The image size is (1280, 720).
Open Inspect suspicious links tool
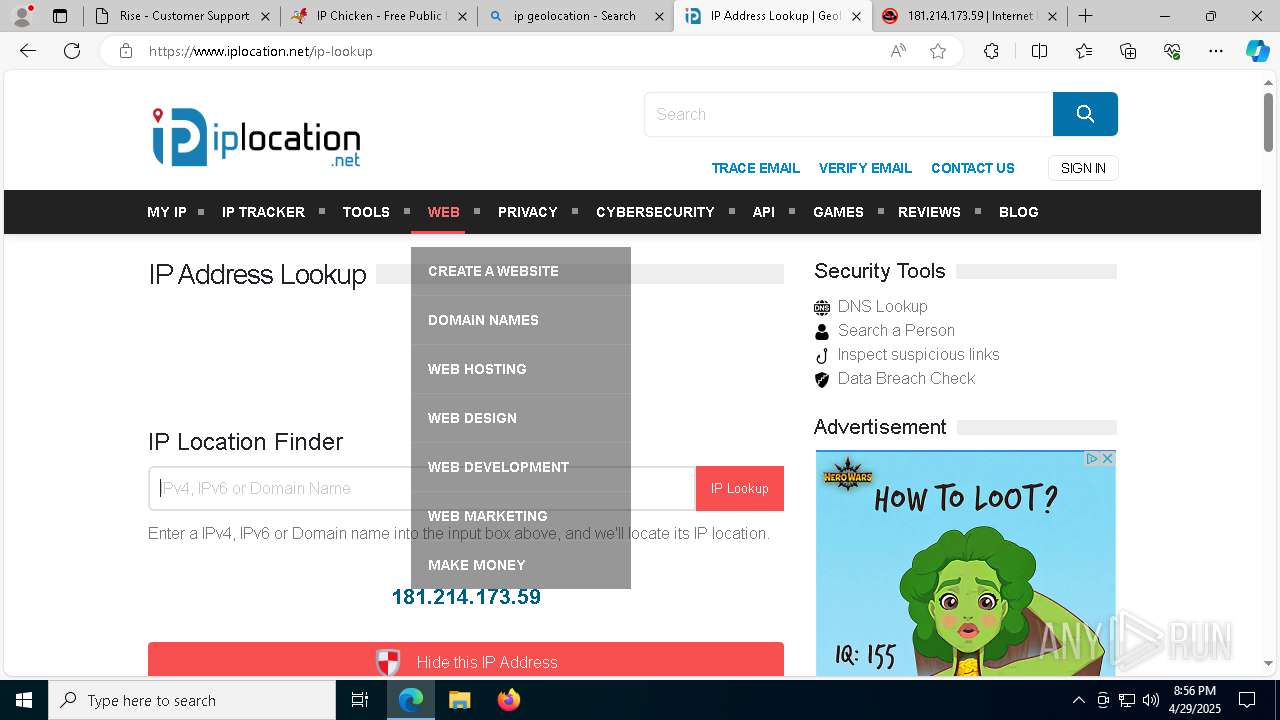click(x=918, y=354)
